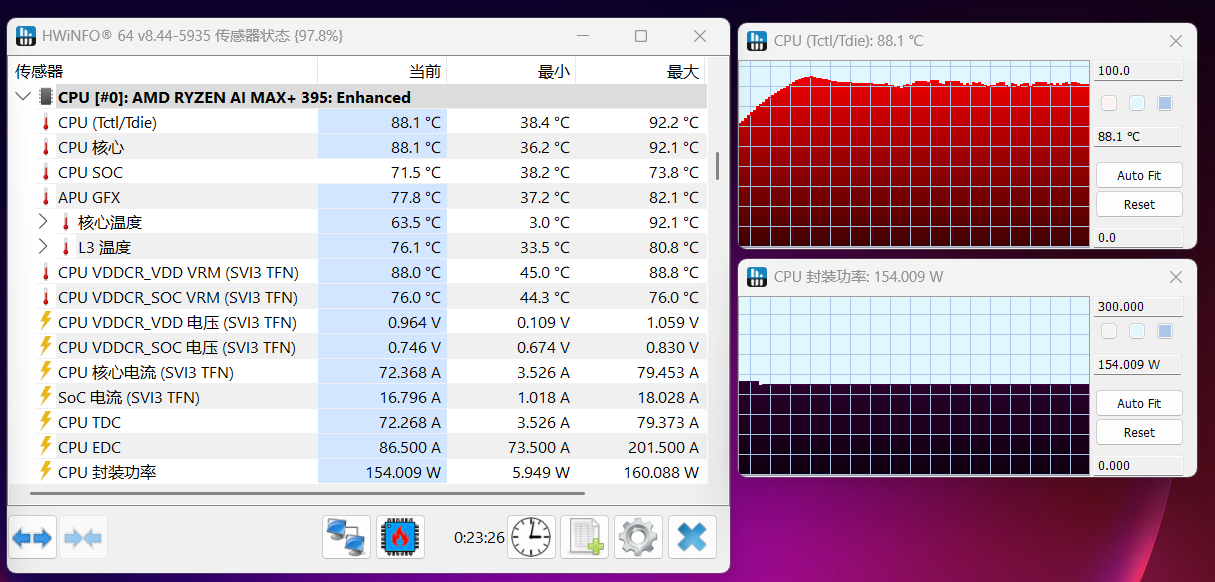Image resolution: width=1215 pixels, height=582 pixels.
Task: Start logging with the sheet plus icon
Action: 585,538
